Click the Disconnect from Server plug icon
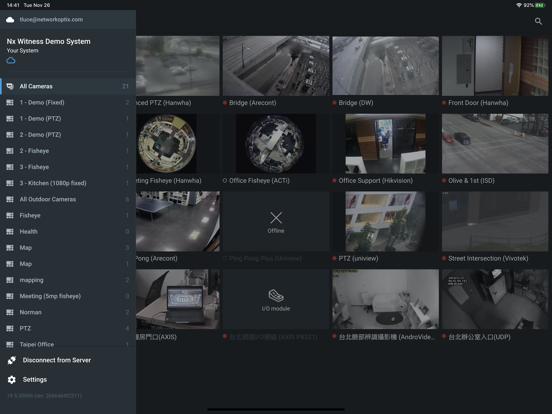Image resolution: width=552 pixels, height=414 pixels. [12, 360]
